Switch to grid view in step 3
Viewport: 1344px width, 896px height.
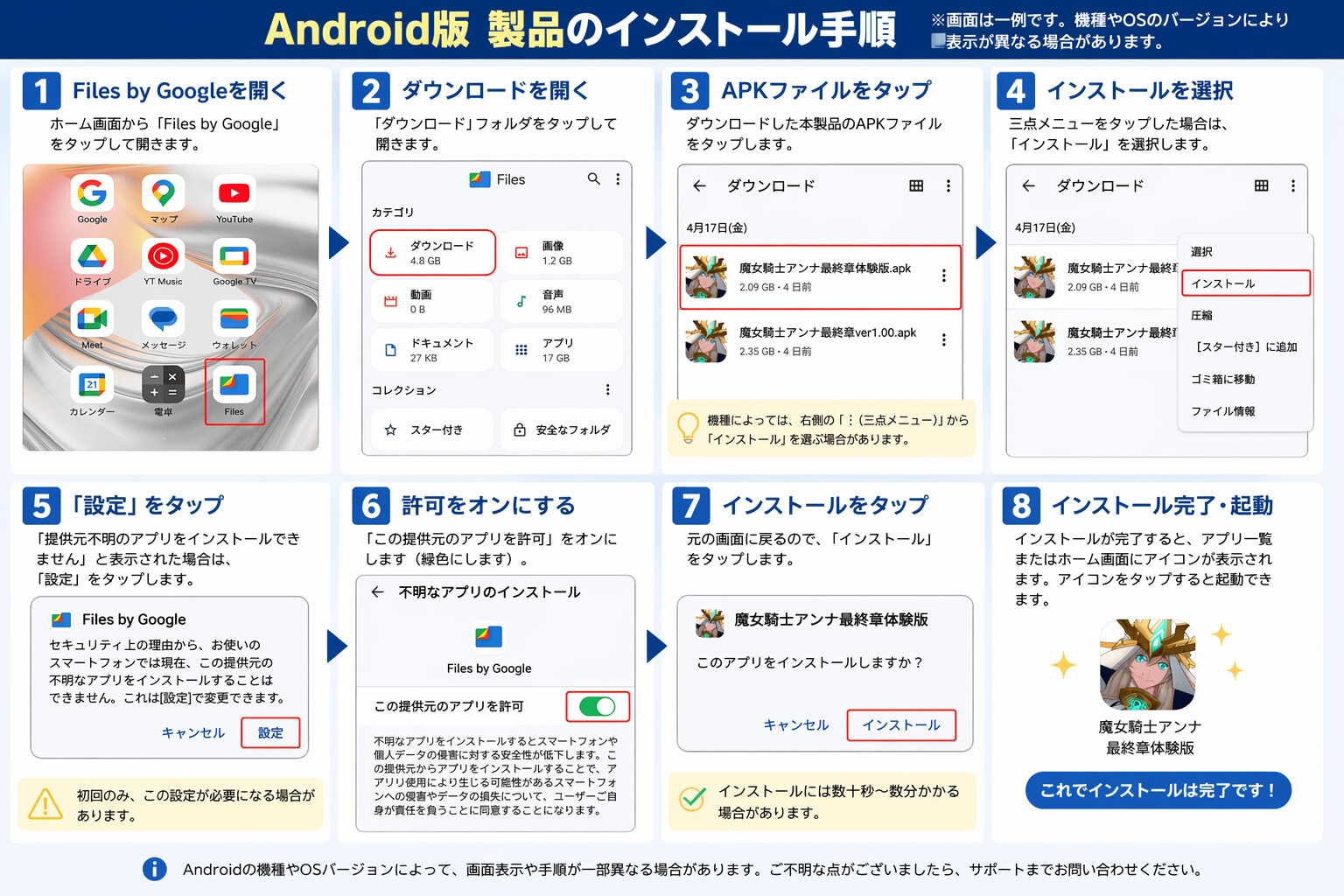tap(916, 185)
